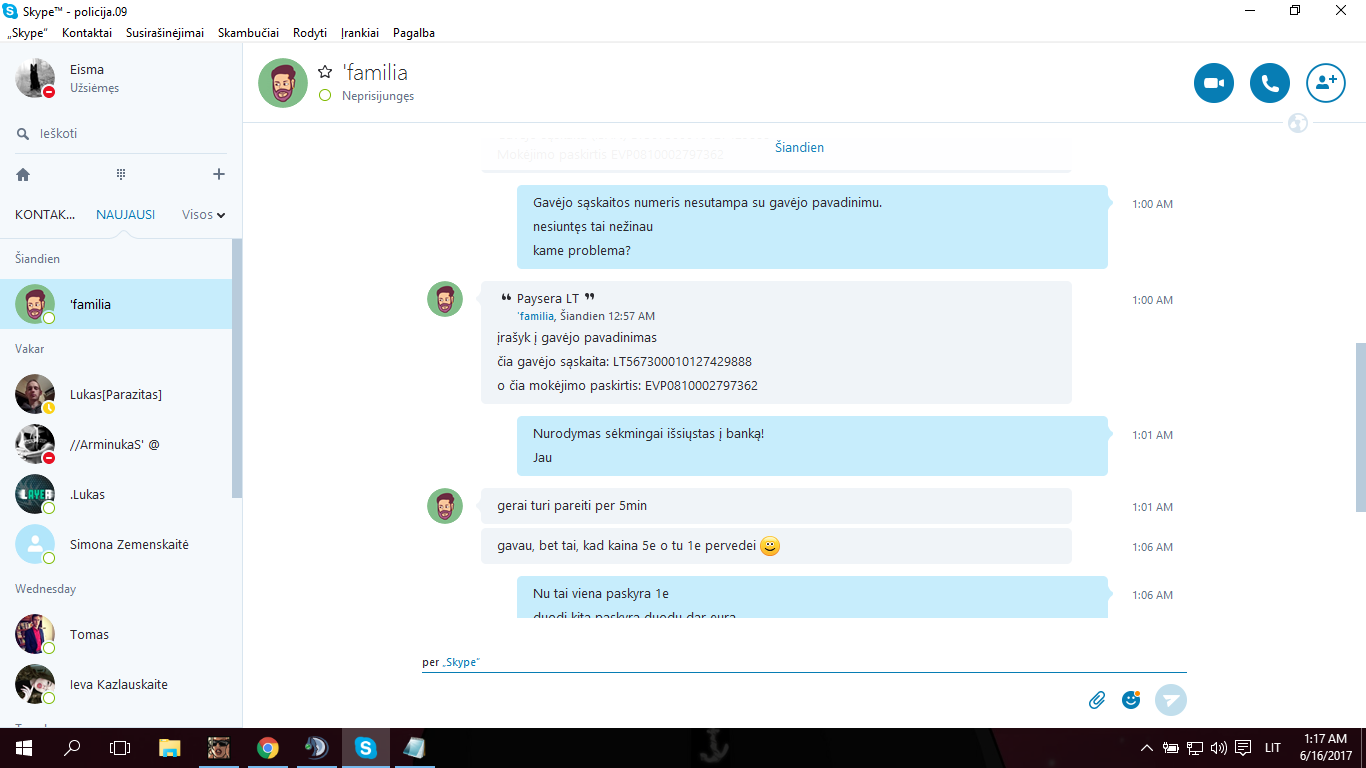Open the Susirašinėjimai menu
The height and width of the screenshot is (768, 1366).
click(165, 33)
